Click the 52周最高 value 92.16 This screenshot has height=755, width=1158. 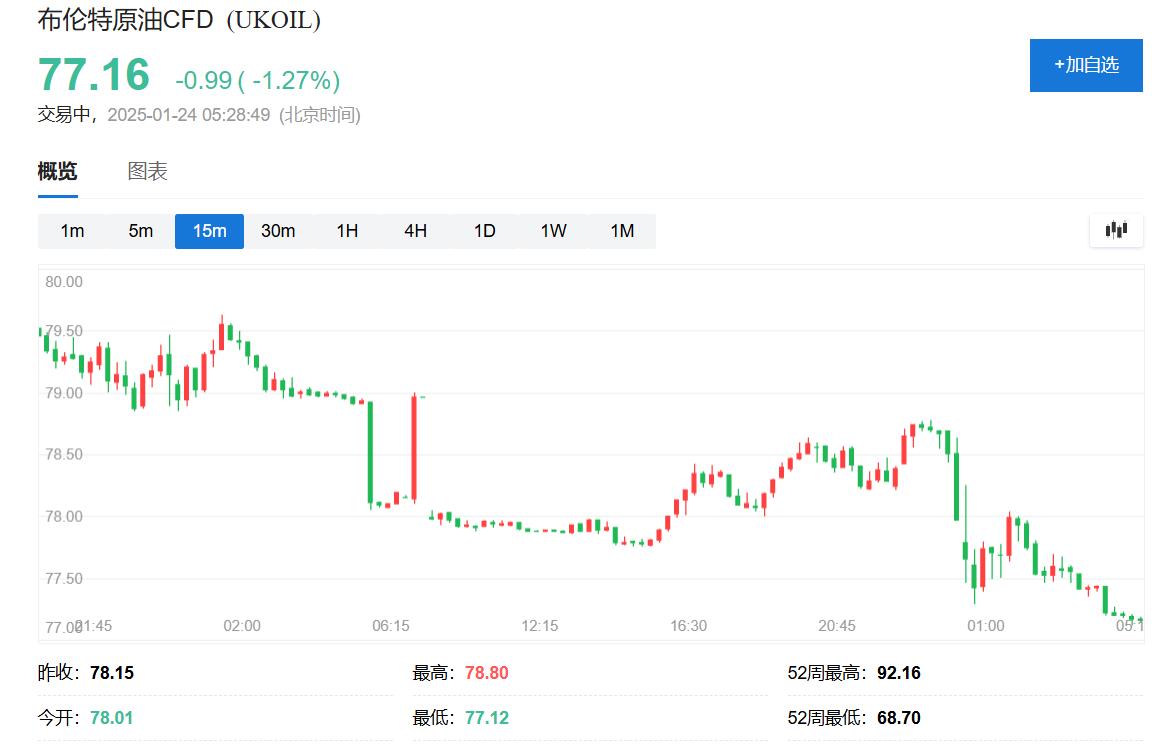point(899,673)
